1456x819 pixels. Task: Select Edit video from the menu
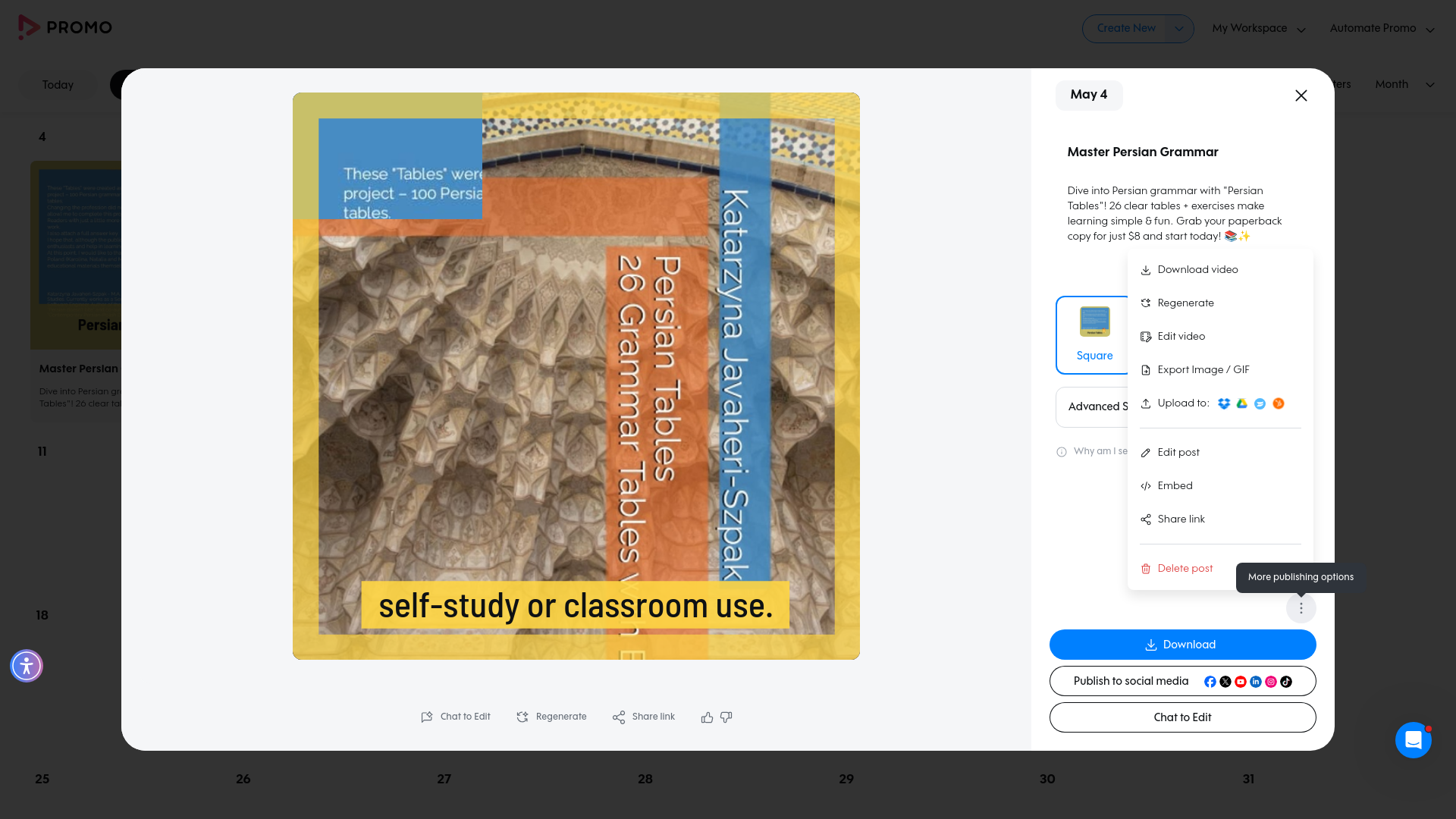[1220, 337]
